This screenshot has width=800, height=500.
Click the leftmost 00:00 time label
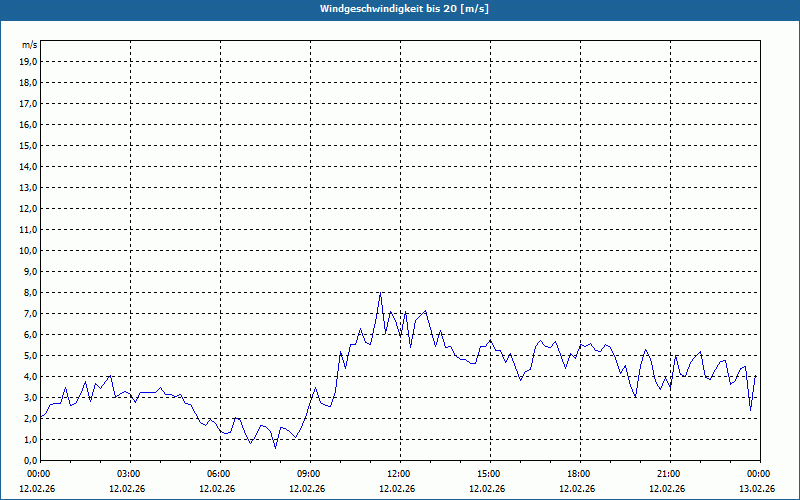point(39,474)
